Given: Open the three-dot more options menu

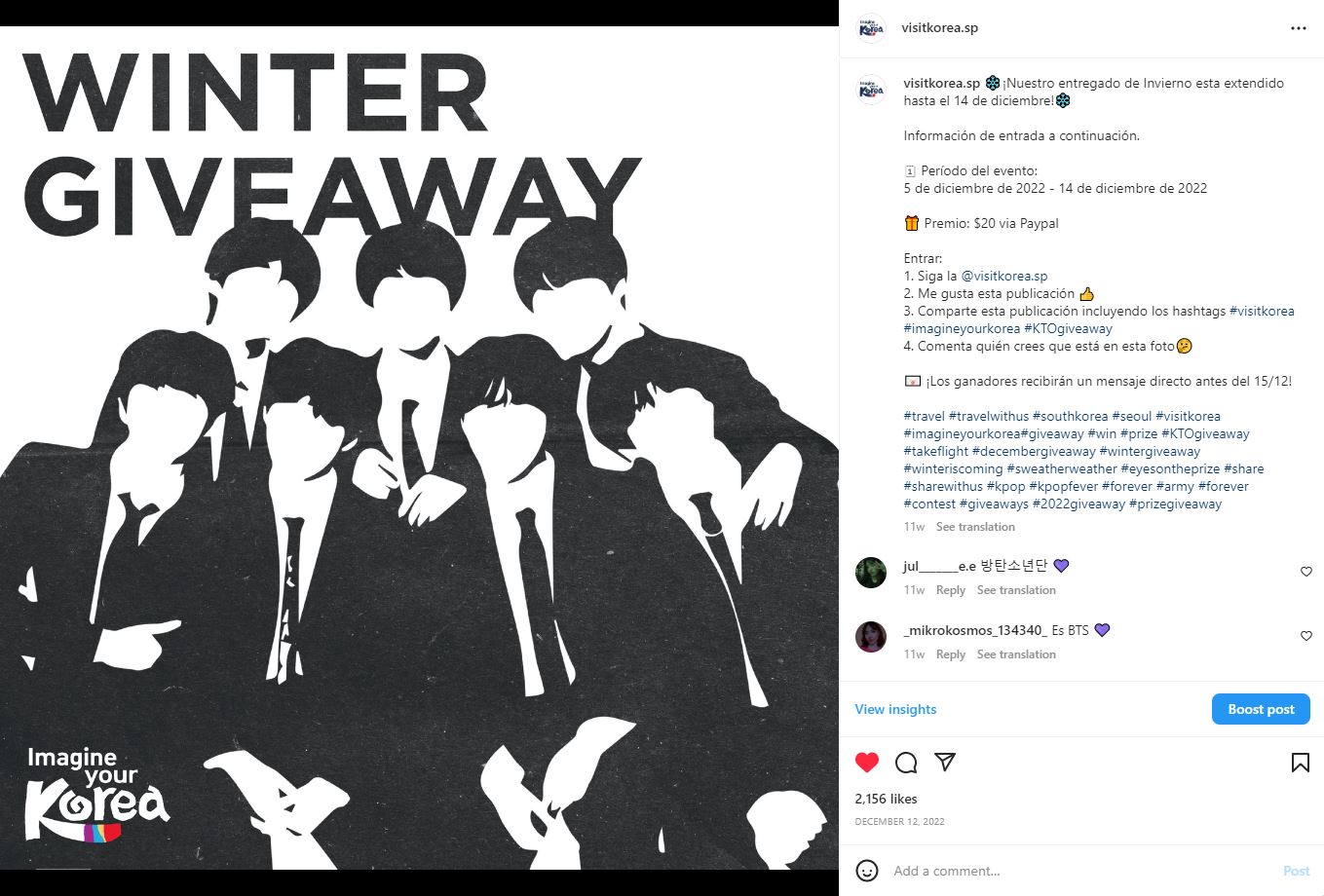Looking at the screenshot, I should coord(1298,28).
